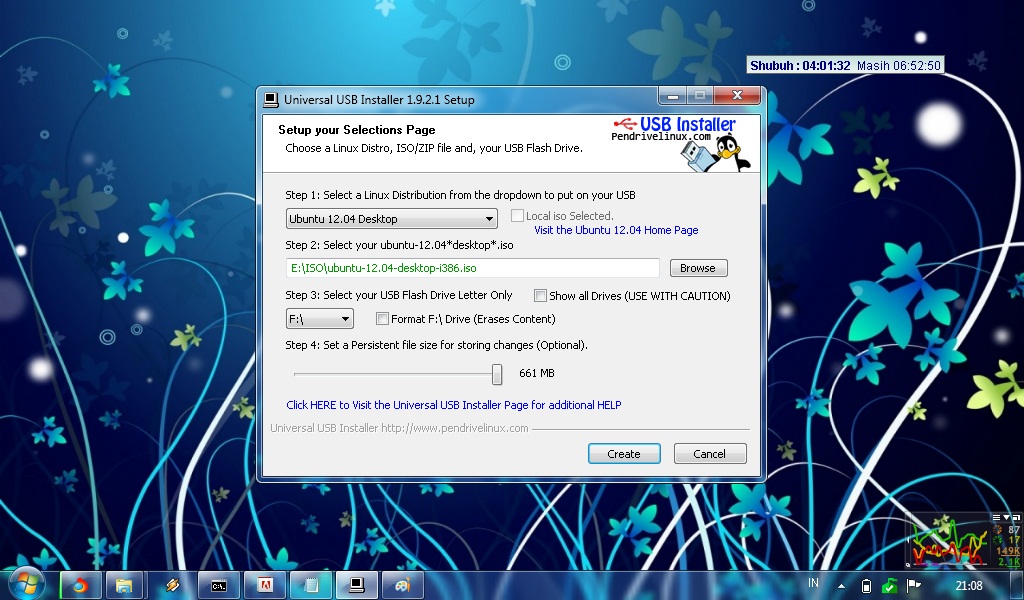Click the taskbar clock showing 21:08

click(x=969, y=585)
